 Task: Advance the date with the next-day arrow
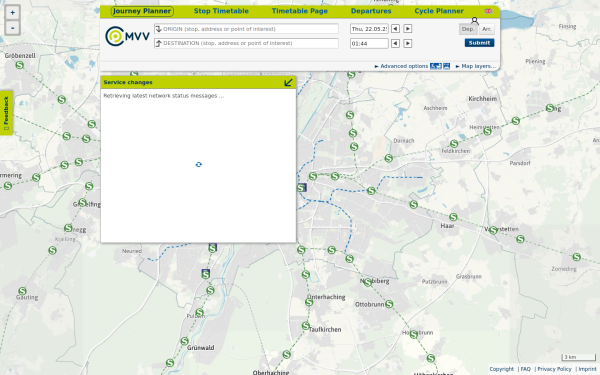click(408, 29)
